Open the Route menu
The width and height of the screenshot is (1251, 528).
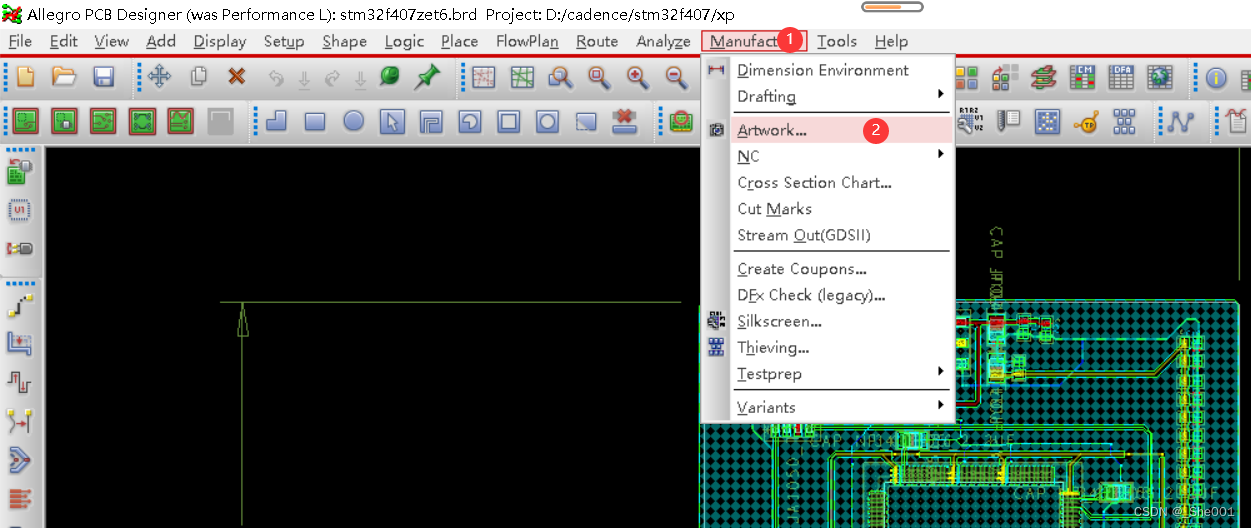pyautogui.click(x=596, y=41)
